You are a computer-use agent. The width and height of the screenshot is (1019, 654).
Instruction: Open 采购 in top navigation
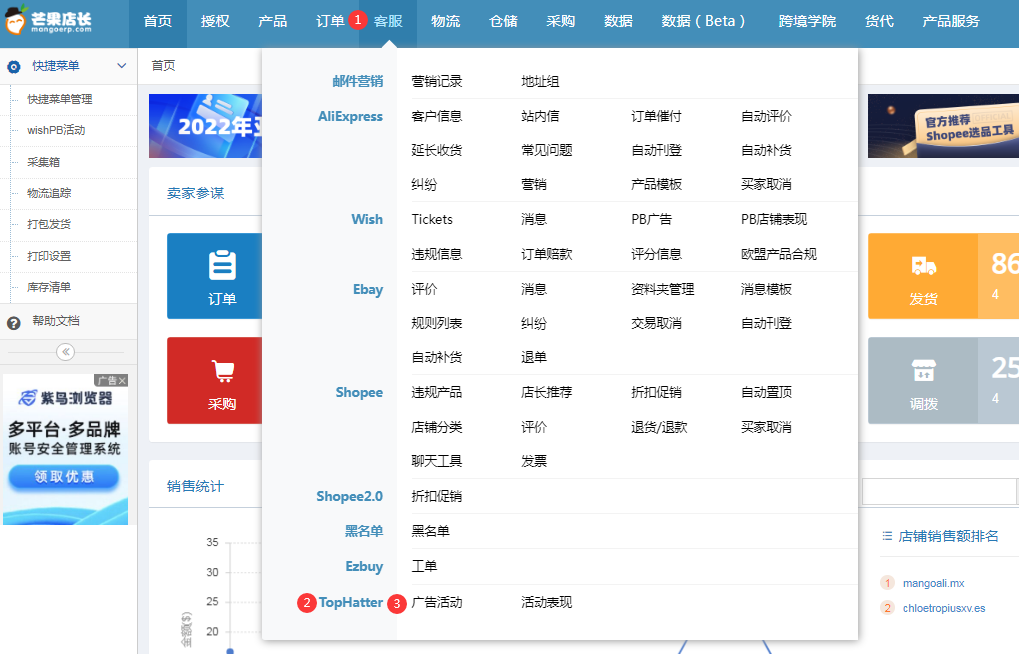pyautogui.click(x=560, y=21)
